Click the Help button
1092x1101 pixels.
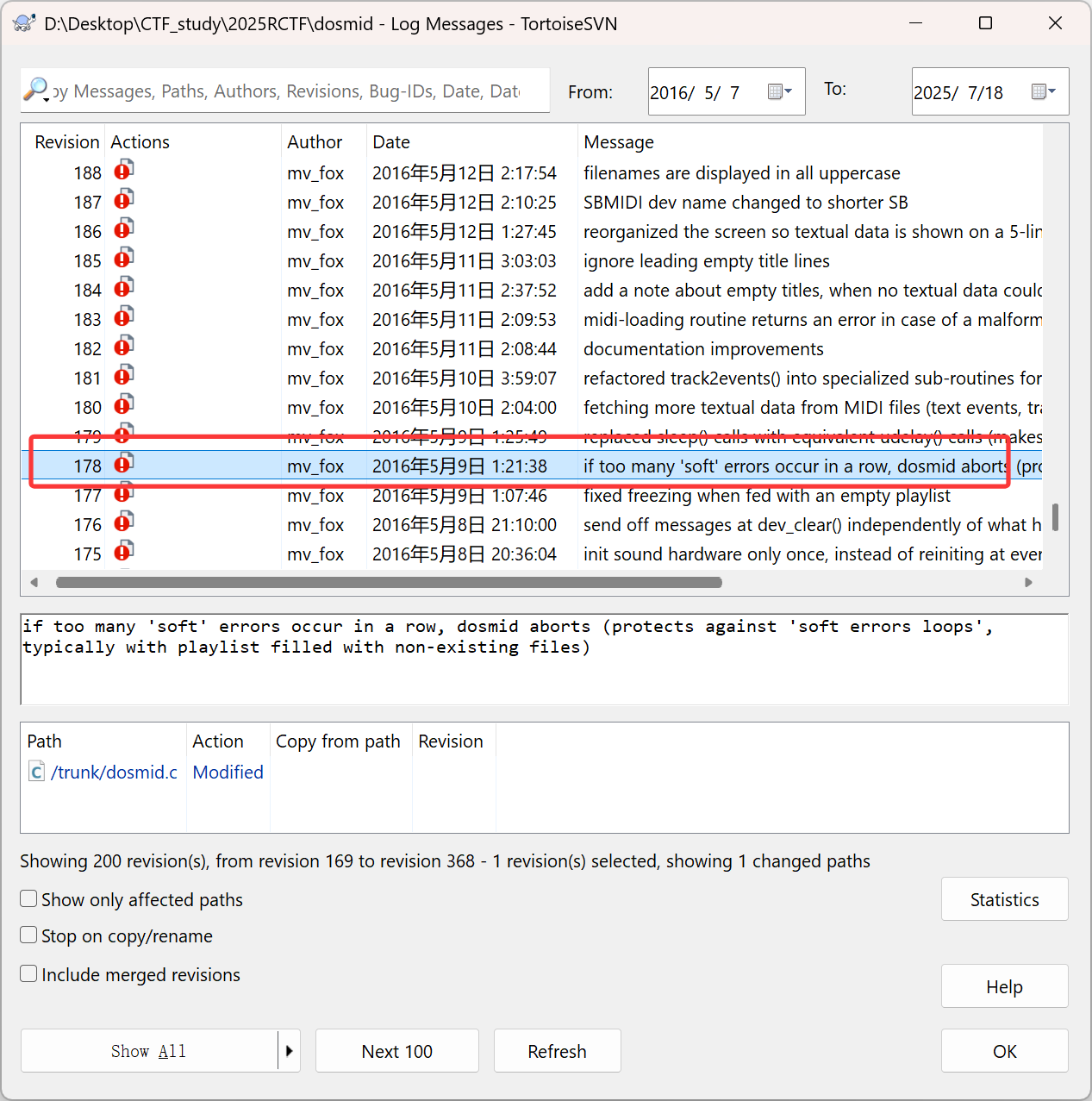coord(1005,986)
